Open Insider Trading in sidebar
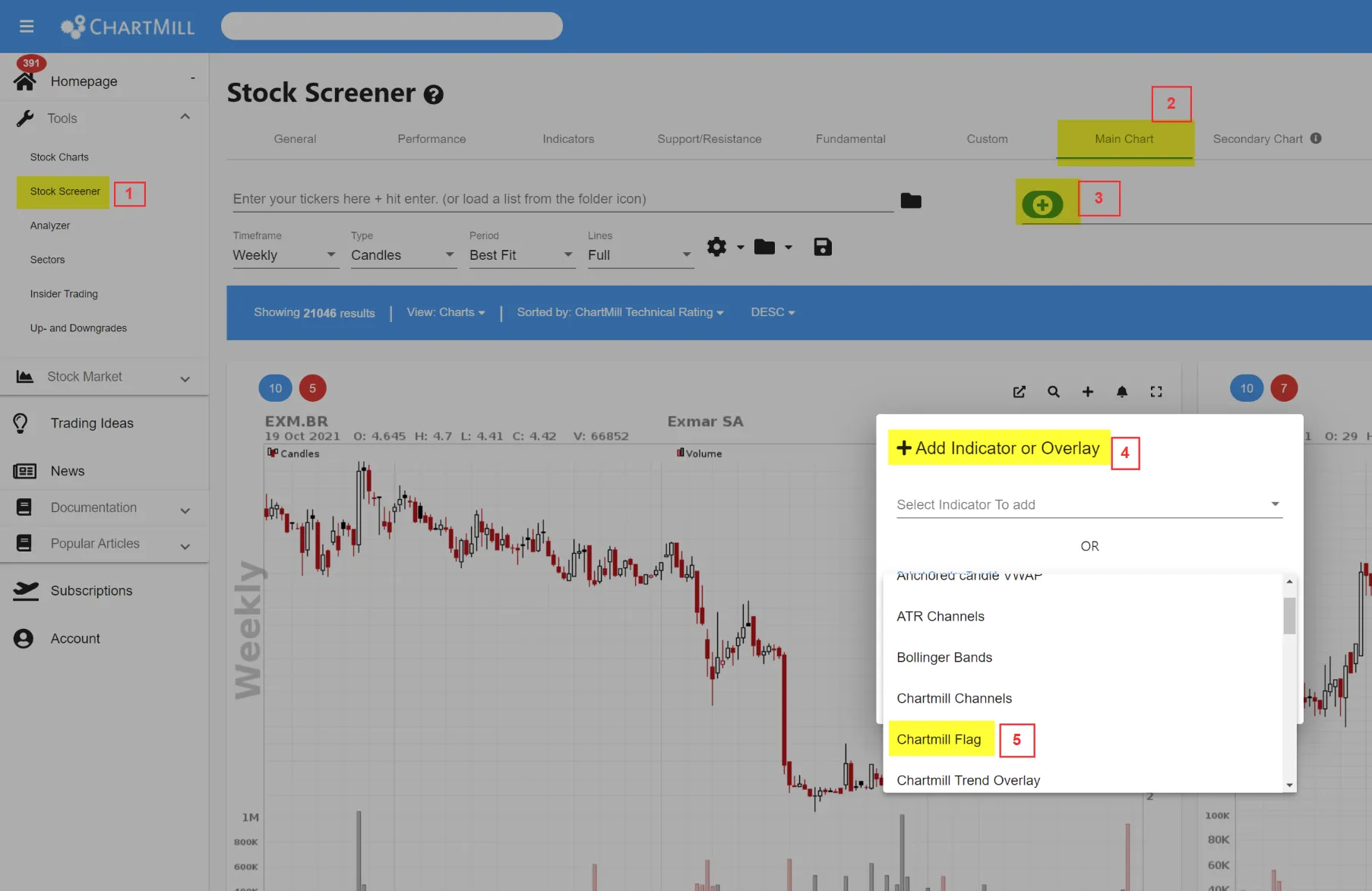The width and height of the screenshot is (1372, 891). click(64, 294)
